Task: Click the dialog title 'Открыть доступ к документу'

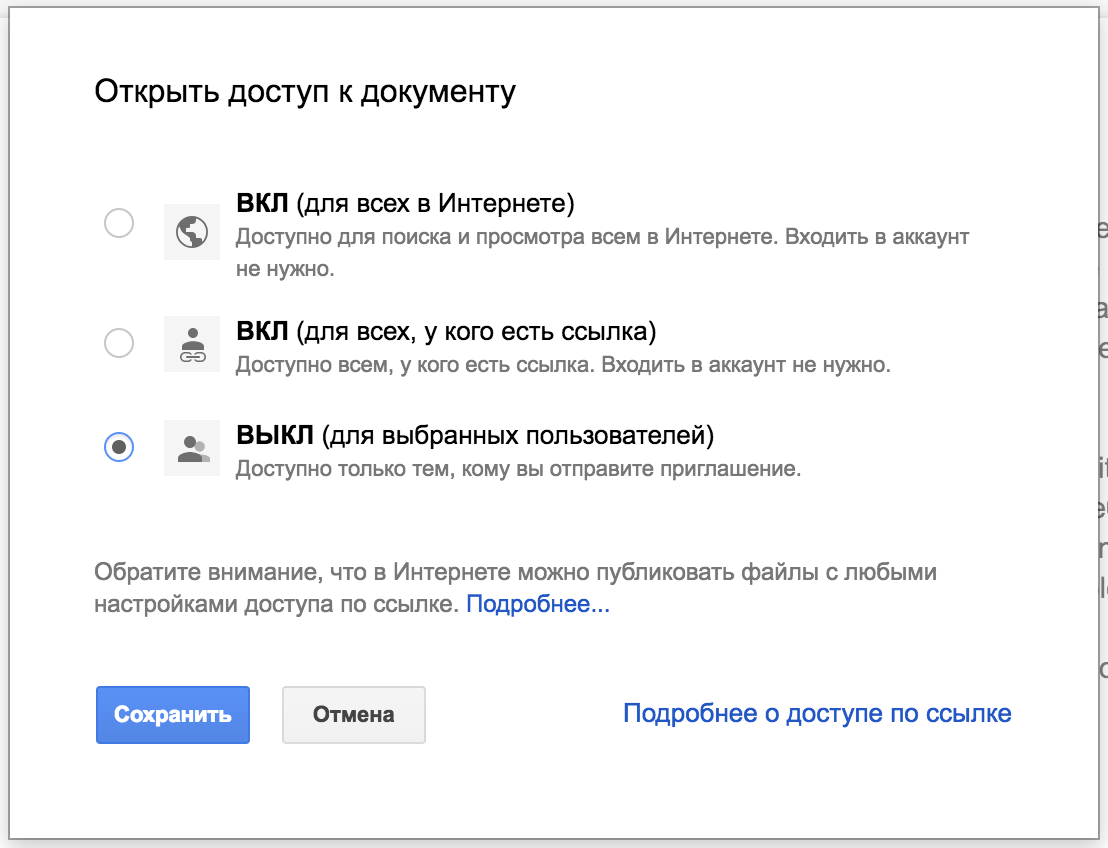Action: tap(304, 91)
